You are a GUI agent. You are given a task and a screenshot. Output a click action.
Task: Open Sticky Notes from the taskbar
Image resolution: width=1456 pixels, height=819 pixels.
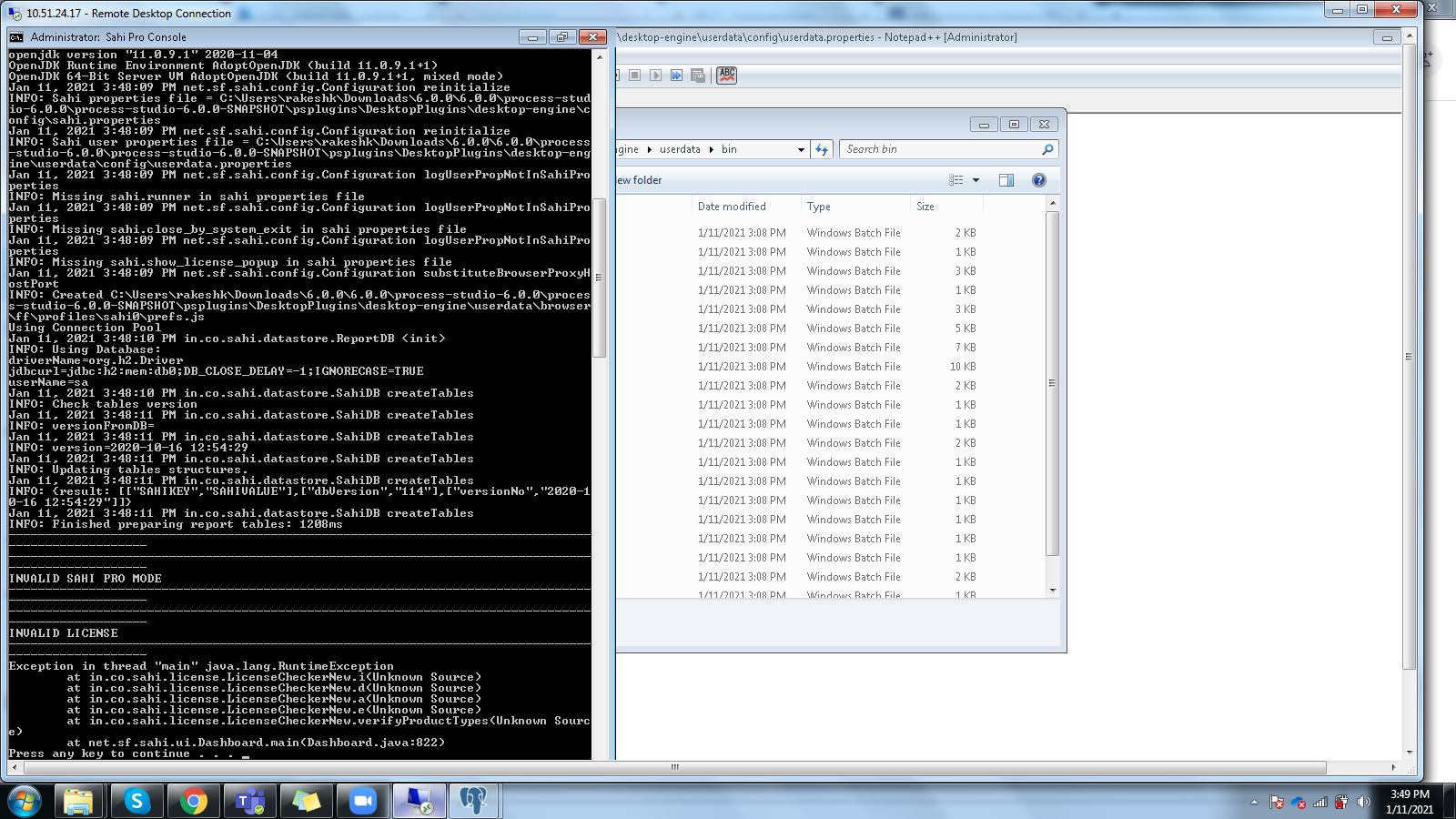306,801
